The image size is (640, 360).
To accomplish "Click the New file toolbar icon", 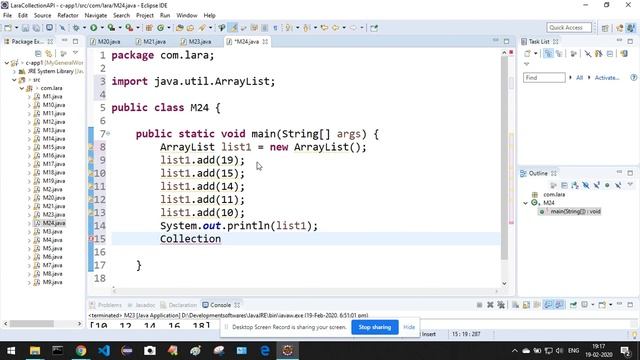I will 8,28.
